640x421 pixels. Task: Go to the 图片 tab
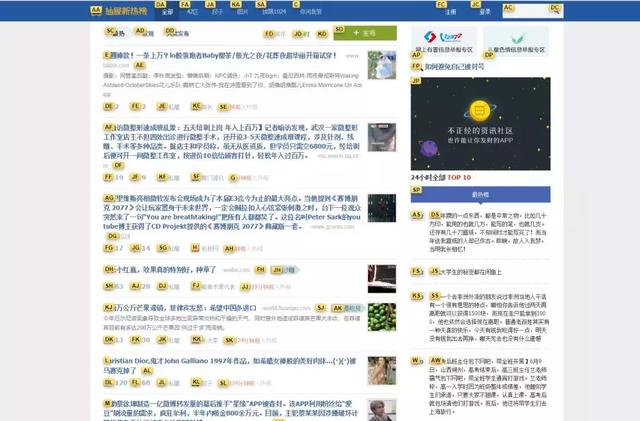242,12
